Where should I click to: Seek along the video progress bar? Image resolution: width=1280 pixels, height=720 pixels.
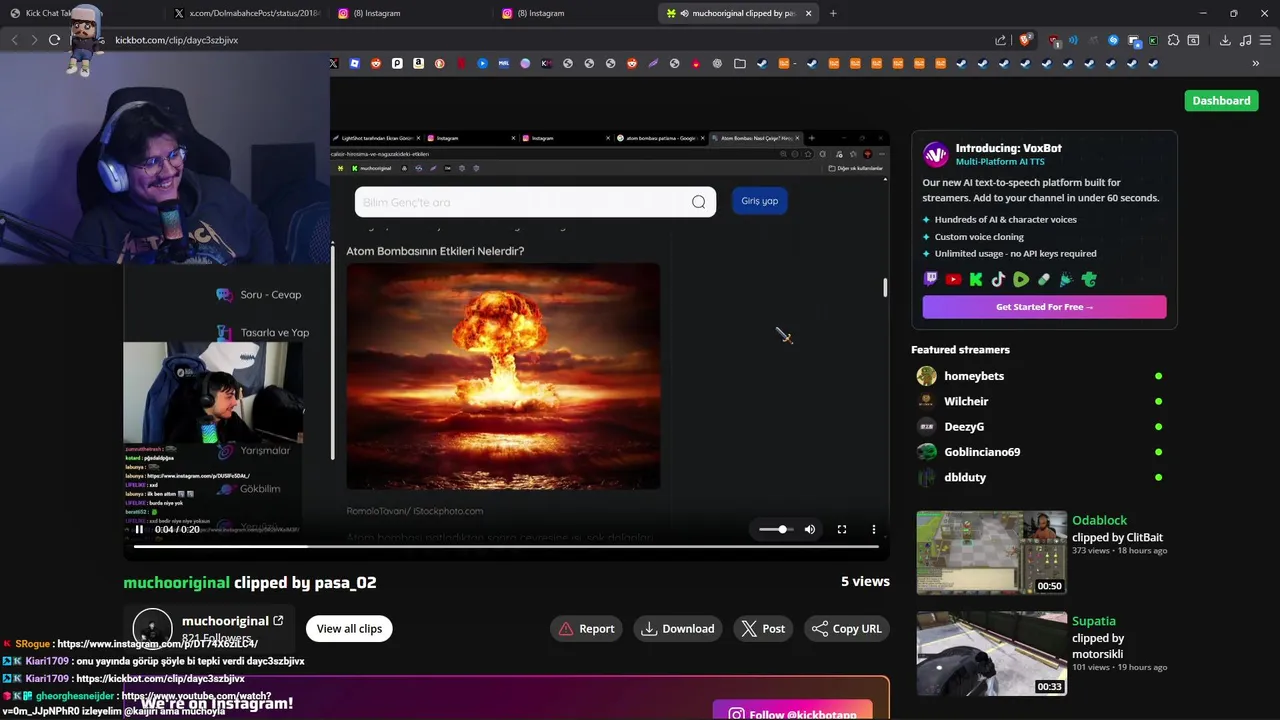tap(506, 546)
